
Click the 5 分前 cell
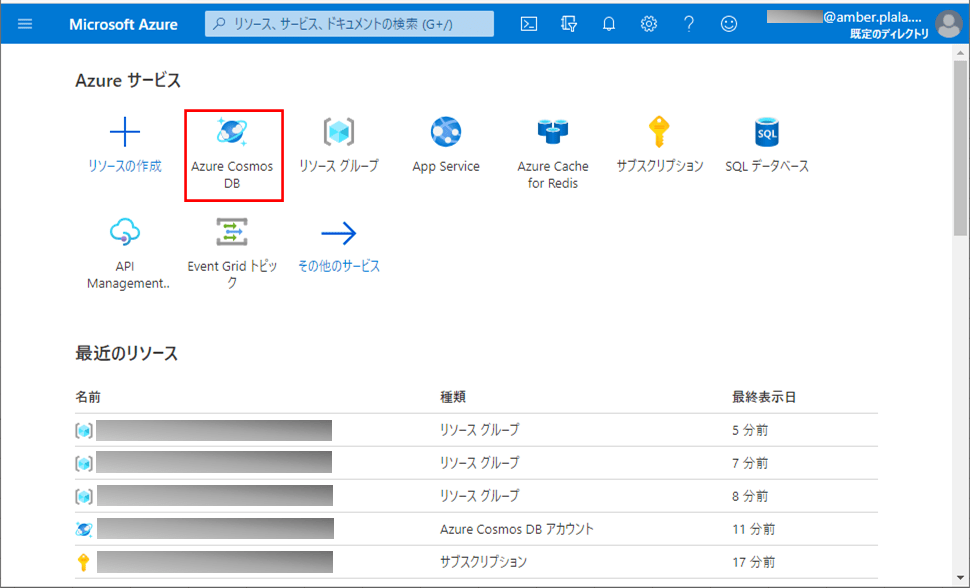750,430
